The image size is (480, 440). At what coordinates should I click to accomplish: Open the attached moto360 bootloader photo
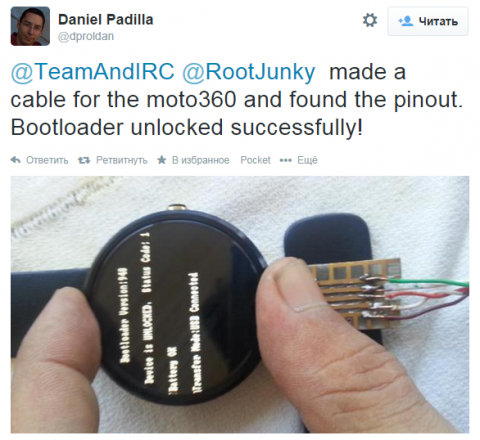(240, 304)
